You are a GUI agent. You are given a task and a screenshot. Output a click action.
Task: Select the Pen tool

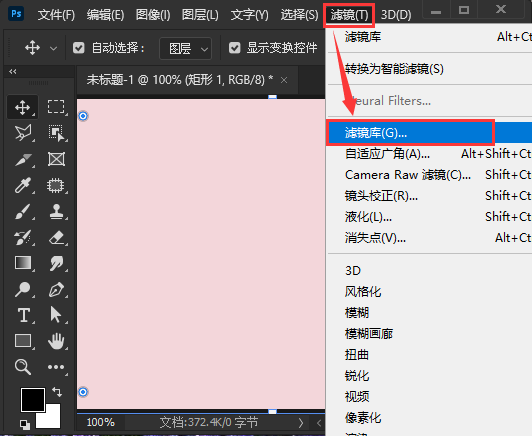[56, 289]
